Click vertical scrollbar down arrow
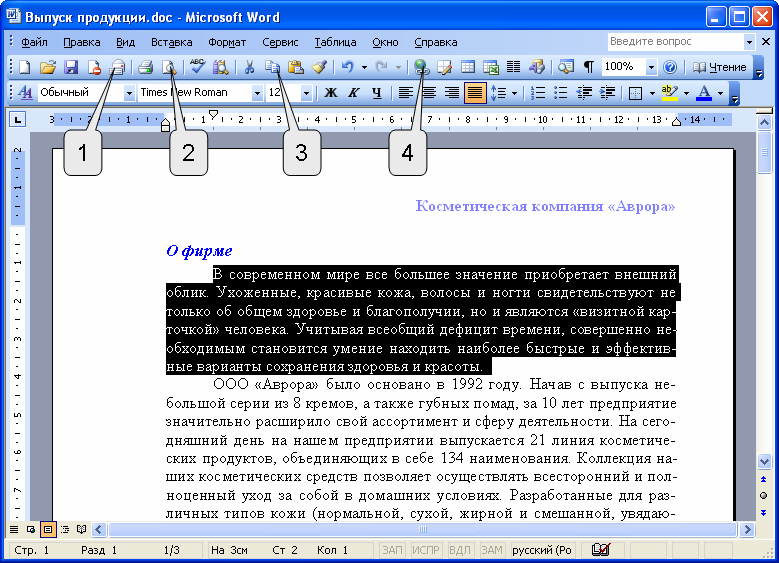The image size is (779, 563). 764,462
